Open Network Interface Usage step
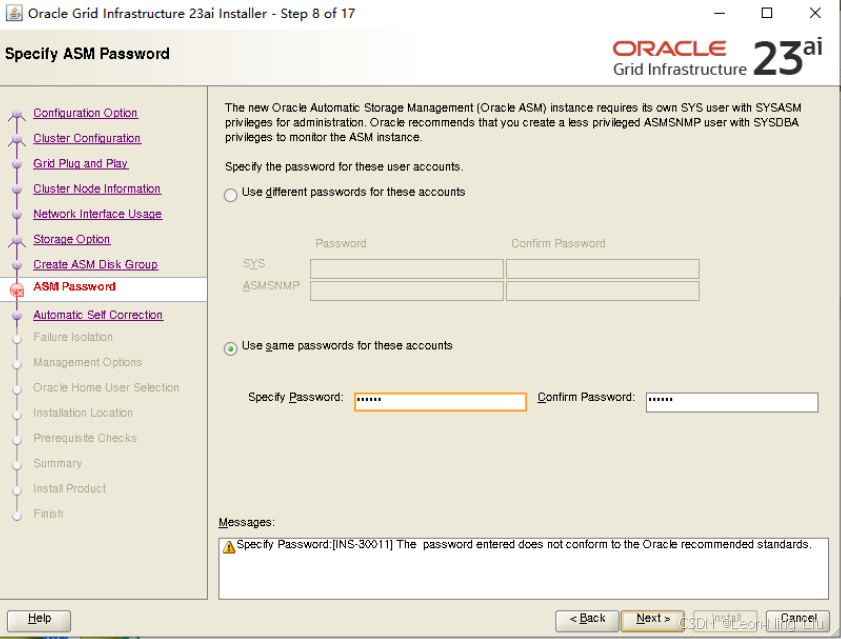841x639 pixels. click(x=98, y=214)
